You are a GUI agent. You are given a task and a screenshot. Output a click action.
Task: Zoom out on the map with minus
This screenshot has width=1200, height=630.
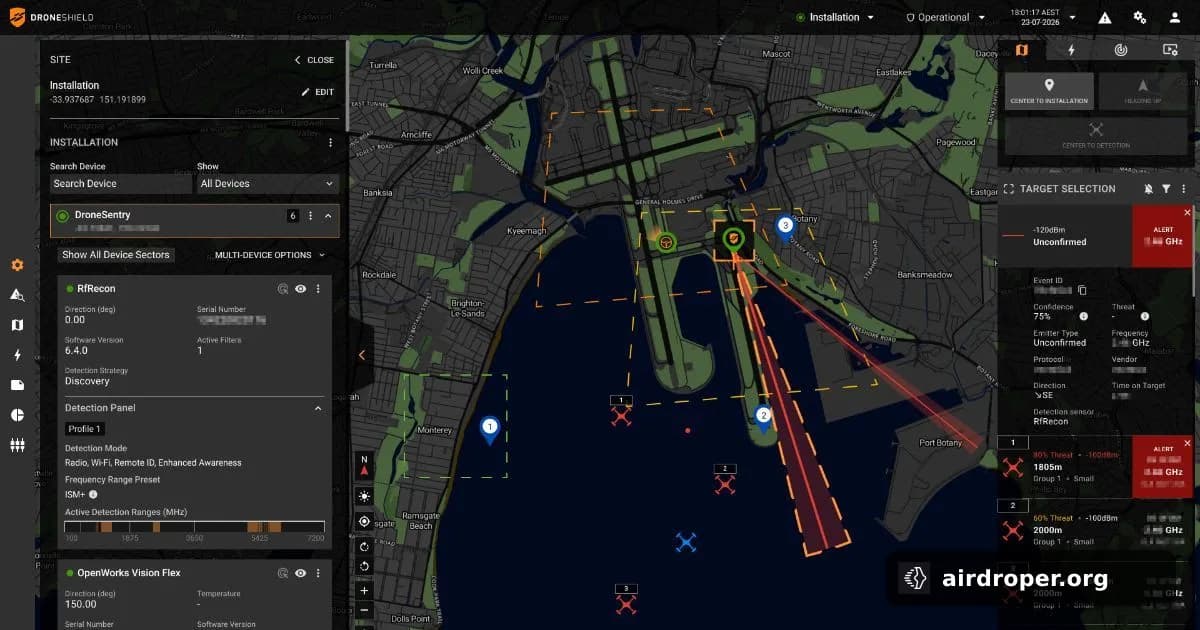(364, 610)
